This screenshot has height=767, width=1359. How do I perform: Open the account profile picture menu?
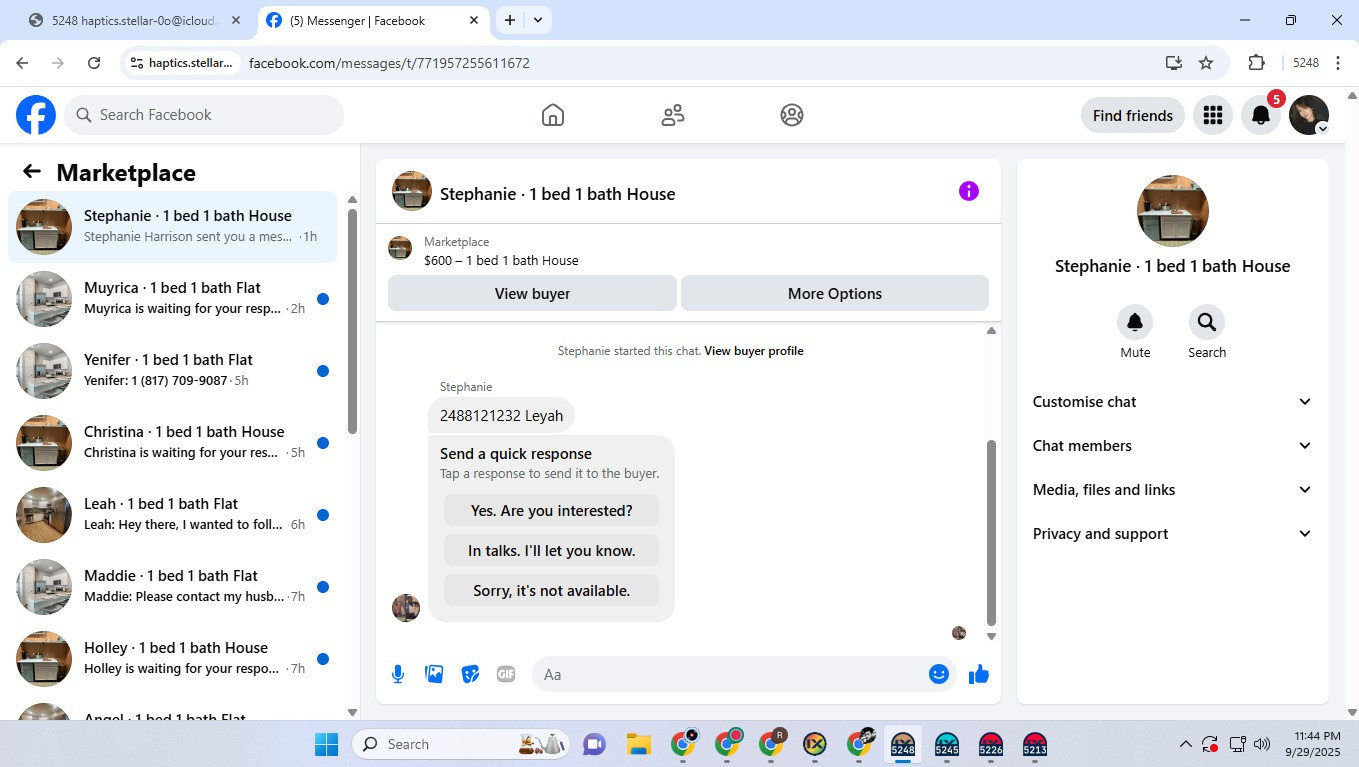[x=1309, y=115]
